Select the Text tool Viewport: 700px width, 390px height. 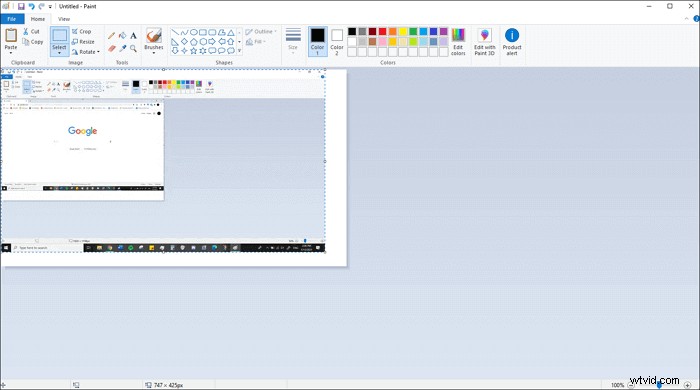click(x=133, y=36)
